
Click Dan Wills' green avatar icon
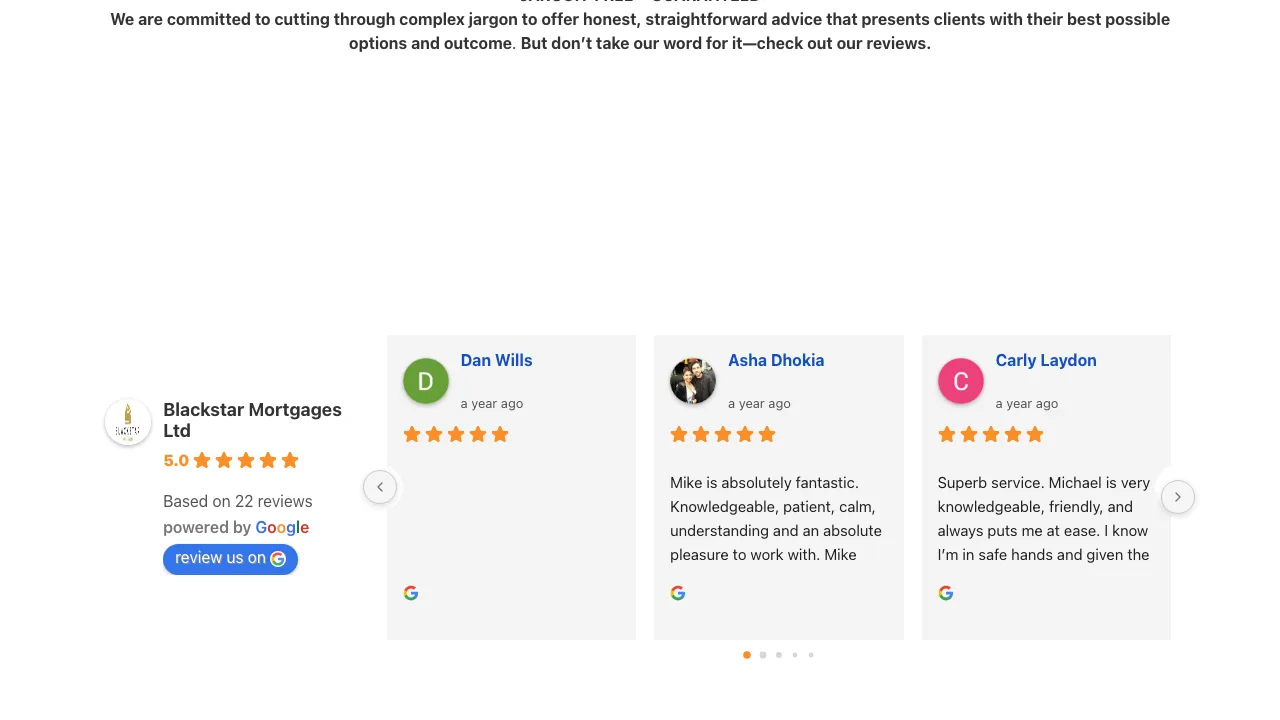point(426,381)
